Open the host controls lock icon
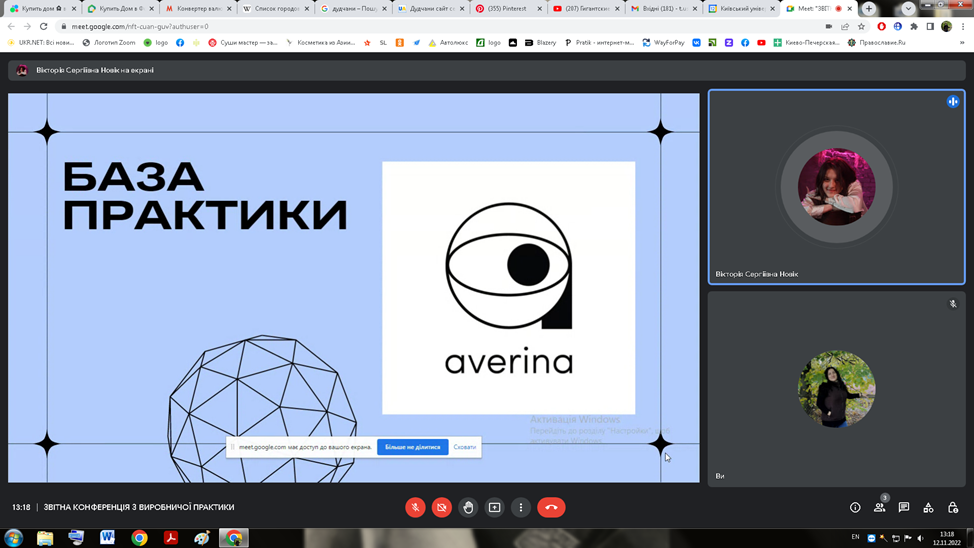This screenshot has width=974, height=548. (953, 508)
